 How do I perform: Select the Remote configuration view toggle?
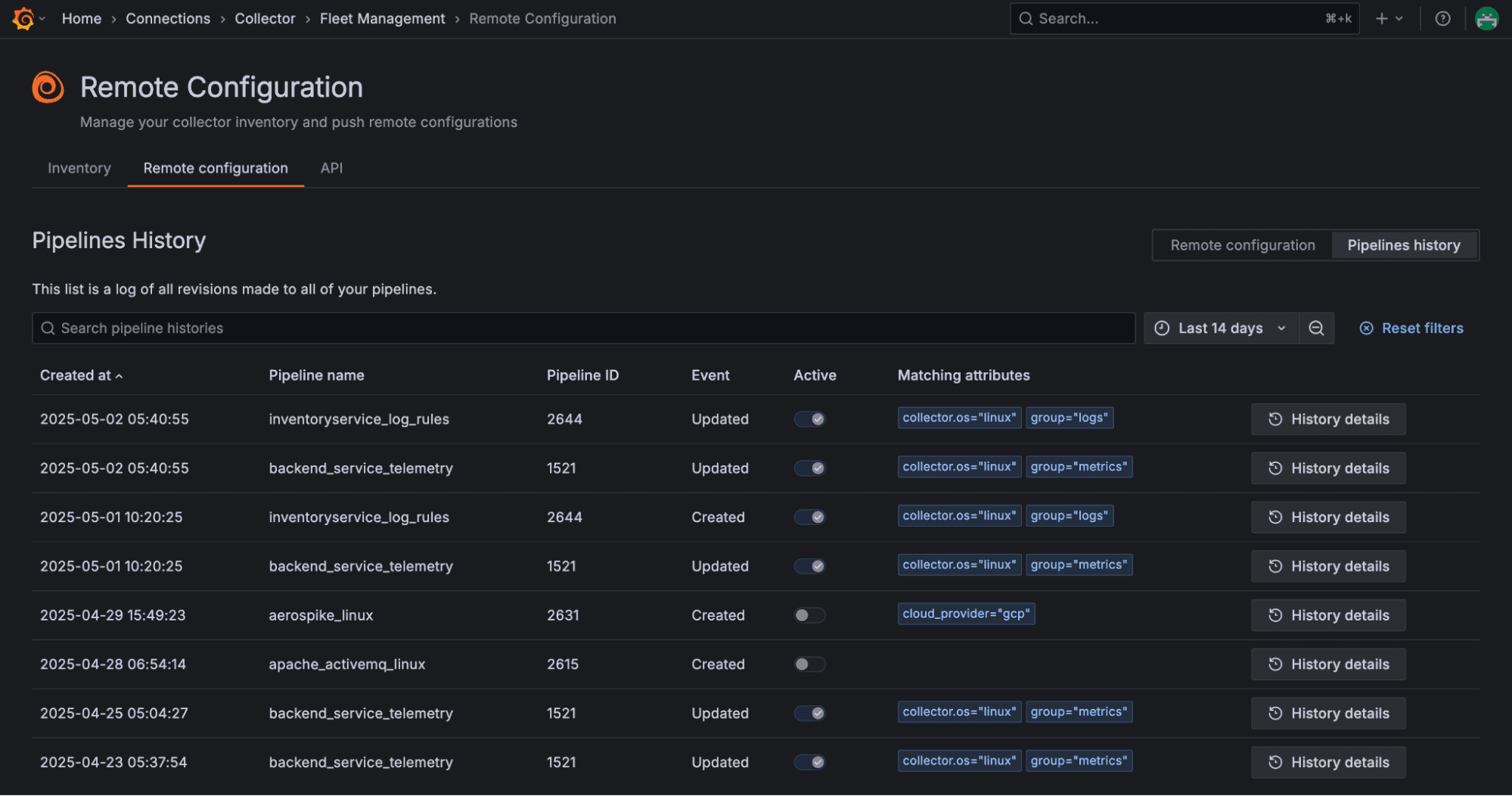1242,244
